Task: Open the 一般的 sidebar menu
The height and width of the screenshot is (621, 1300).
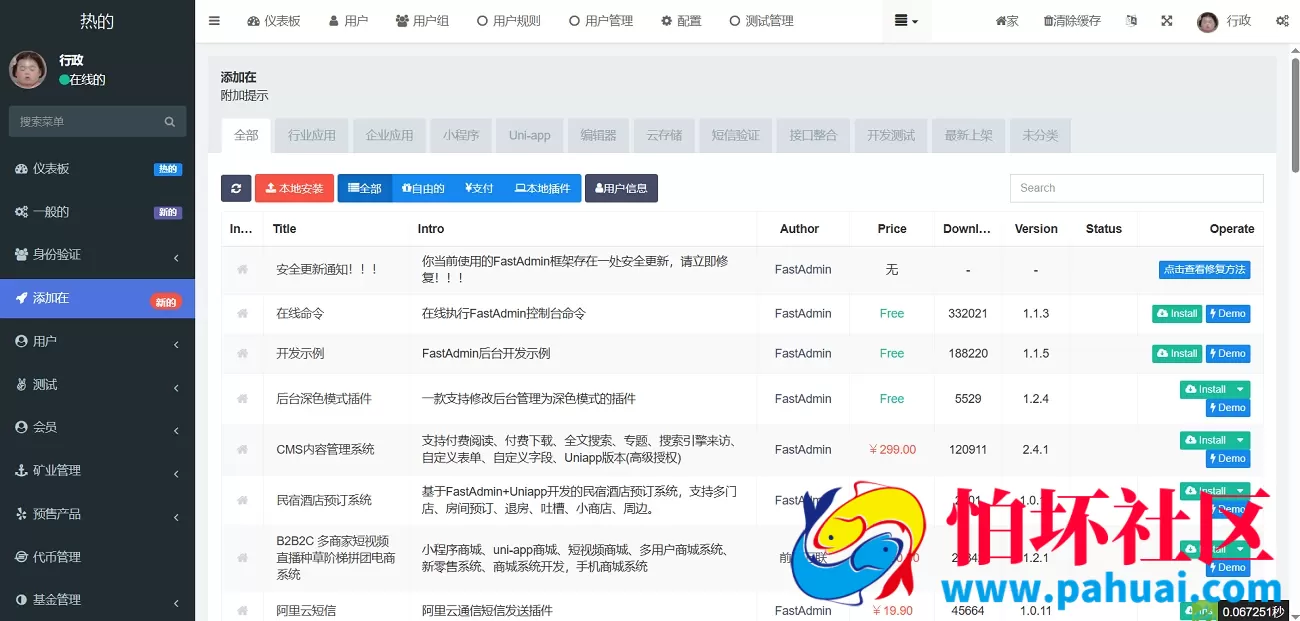Action: (97, 212)
